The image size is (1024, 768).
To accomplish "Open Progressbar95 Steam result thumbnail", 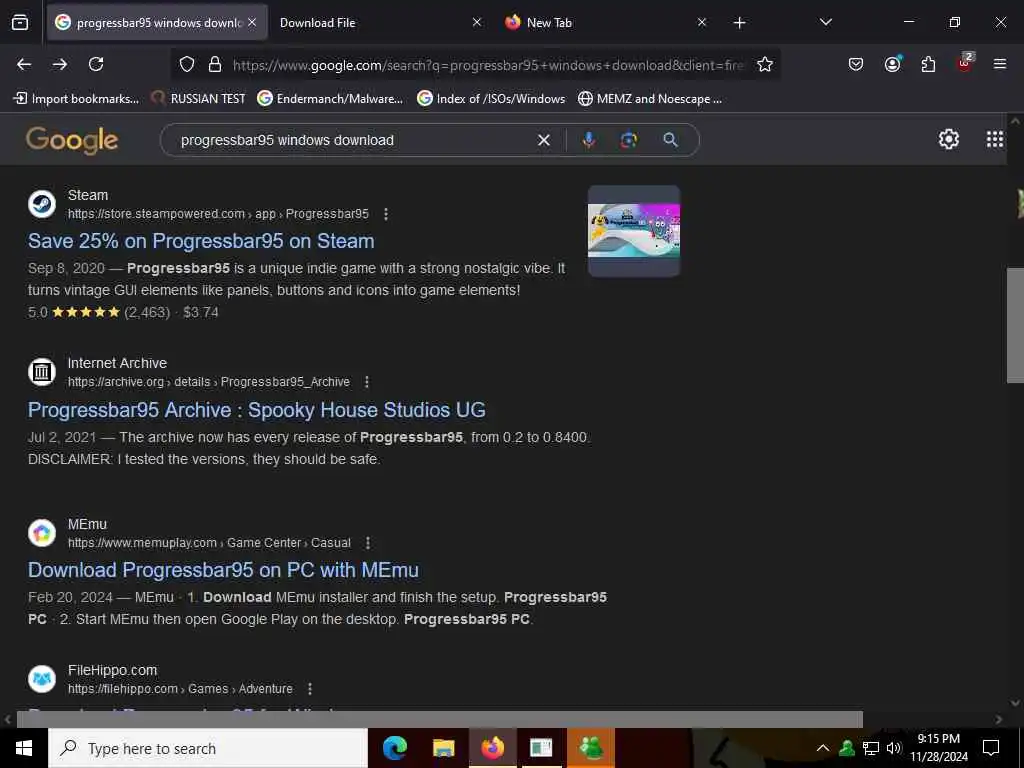I will tap(633, 231).
